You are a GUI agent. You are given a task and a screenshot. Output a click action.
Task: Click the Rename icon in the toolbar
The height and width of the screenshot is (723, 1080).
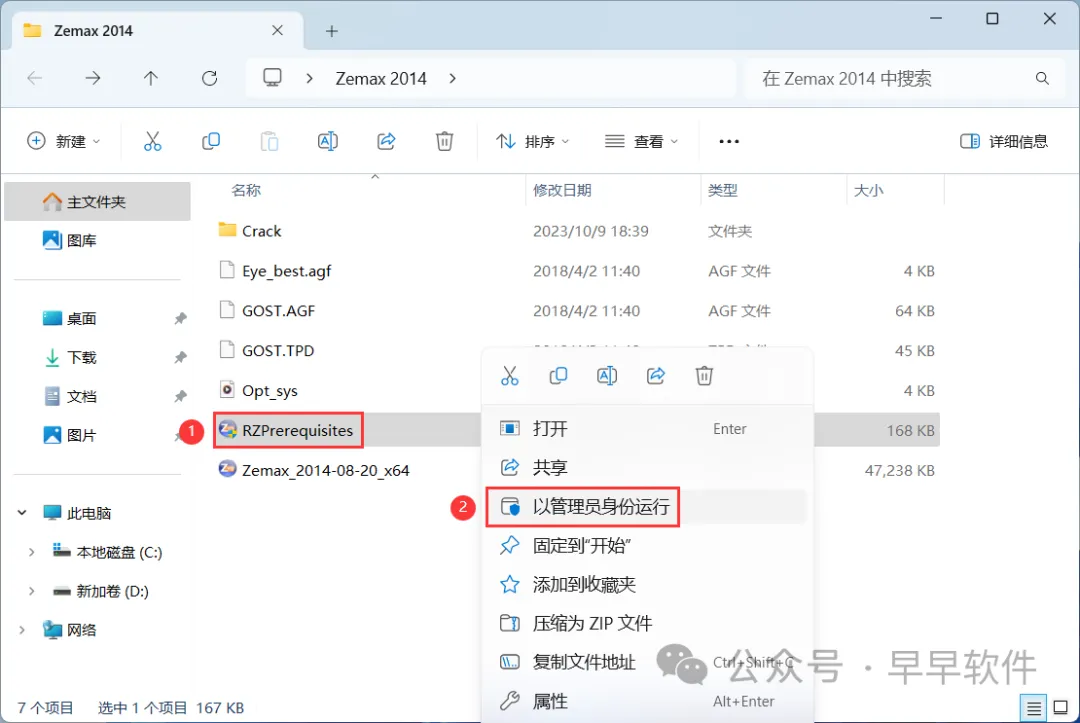[328, 141]
